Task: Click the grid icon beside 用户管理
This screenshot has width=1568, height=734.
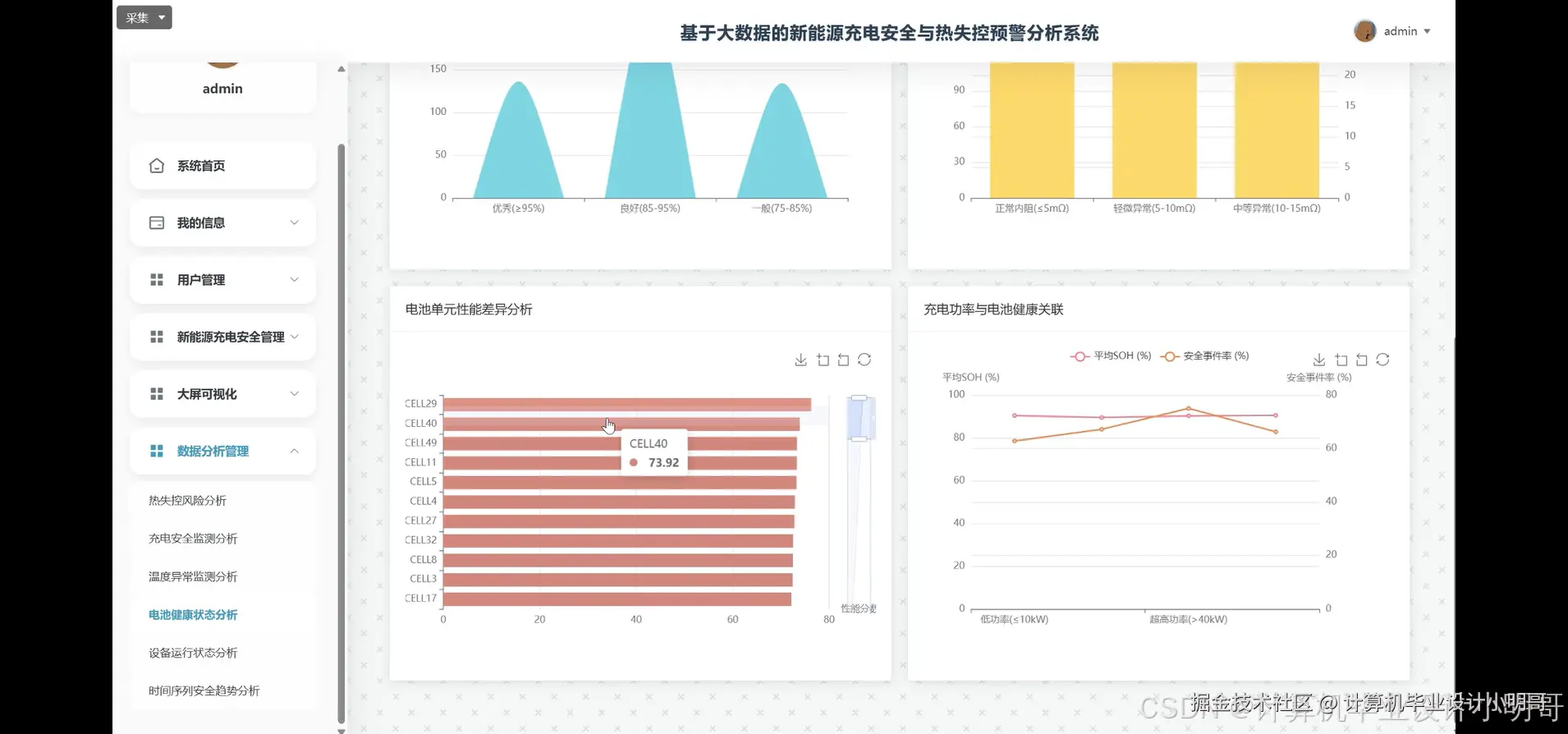Action: [157, 280]
